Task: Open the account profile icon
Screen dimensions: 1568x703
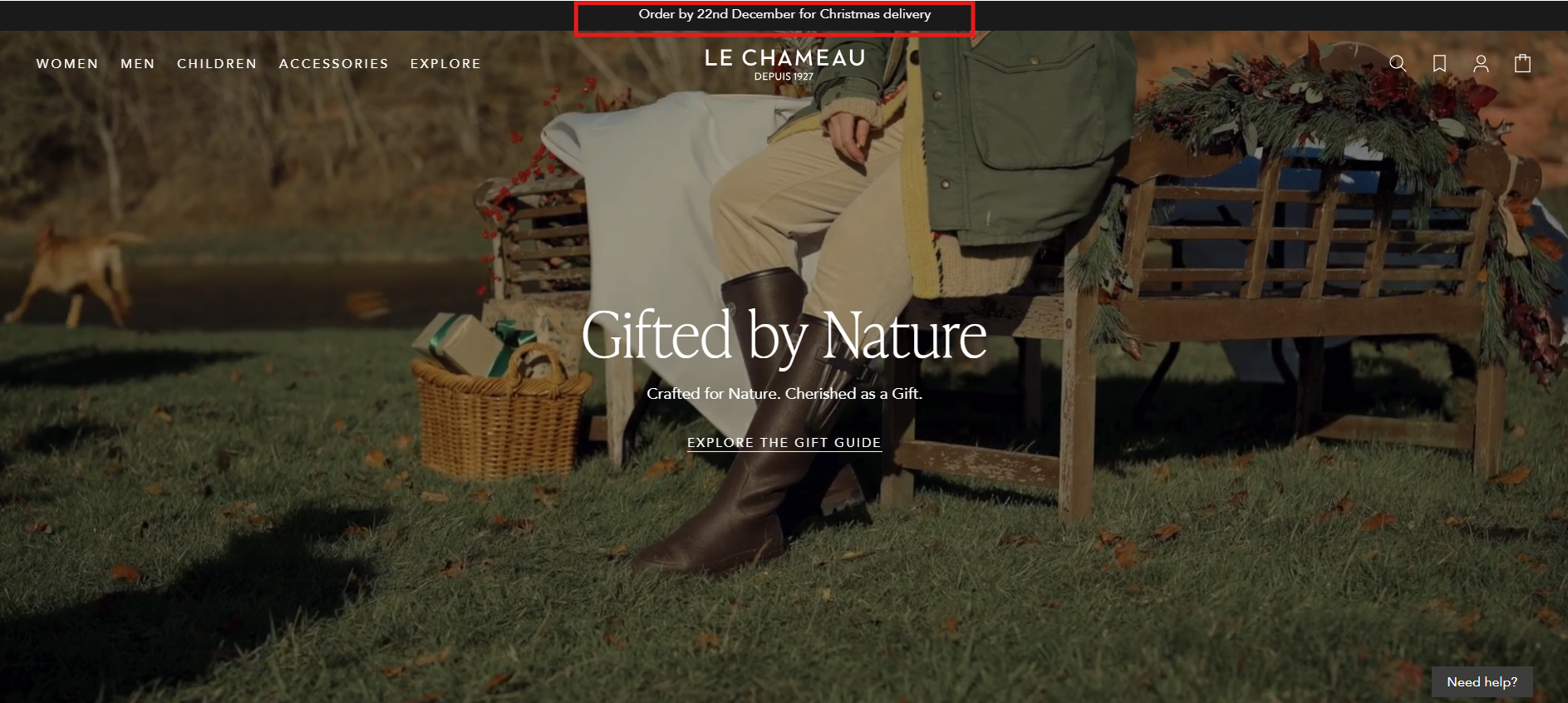Action: click(1481, 64)
